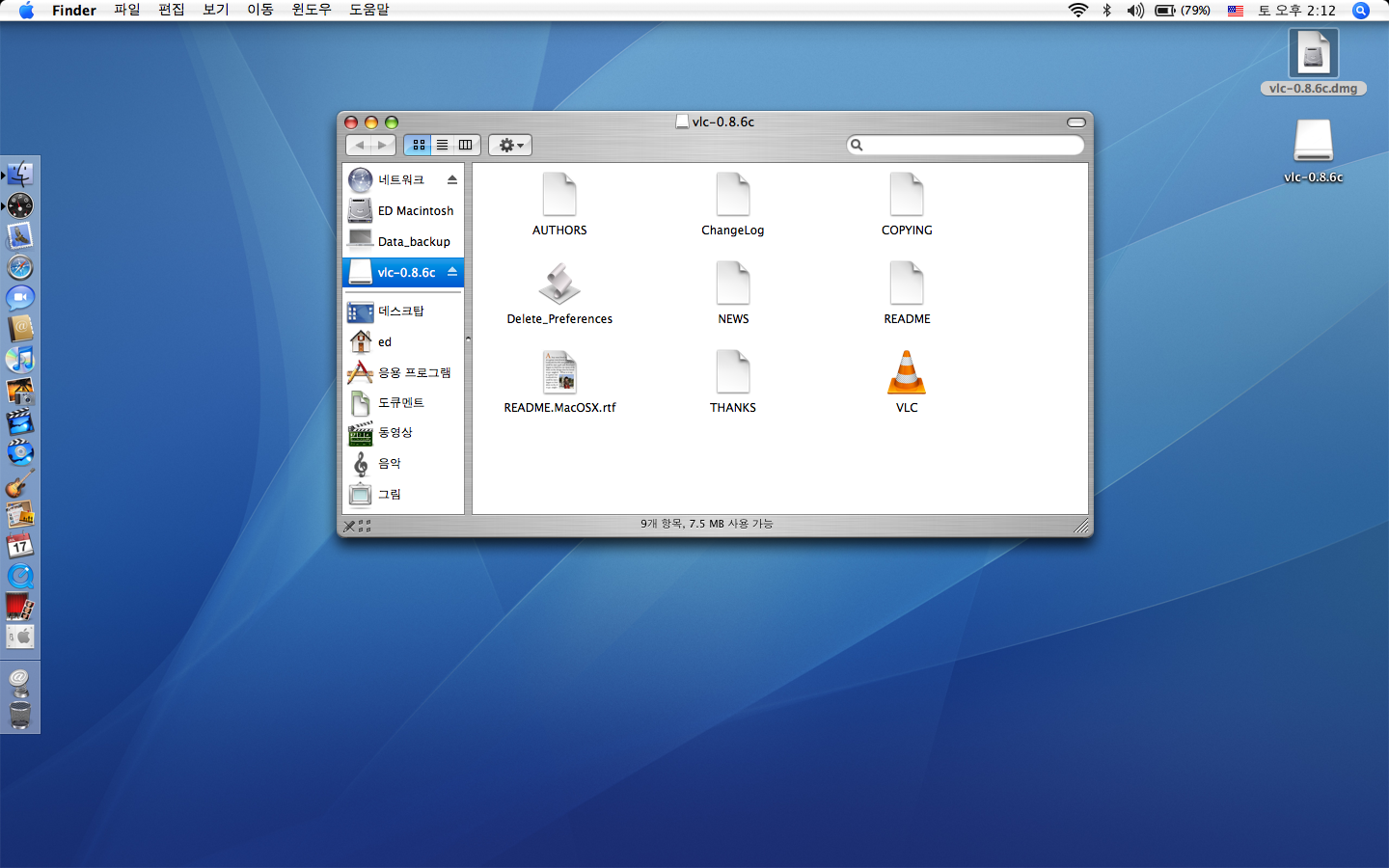Eject the vlc-0.8.6c volume in sidebar
Viewport: 1389px width, 868px height.
[452, 272]
